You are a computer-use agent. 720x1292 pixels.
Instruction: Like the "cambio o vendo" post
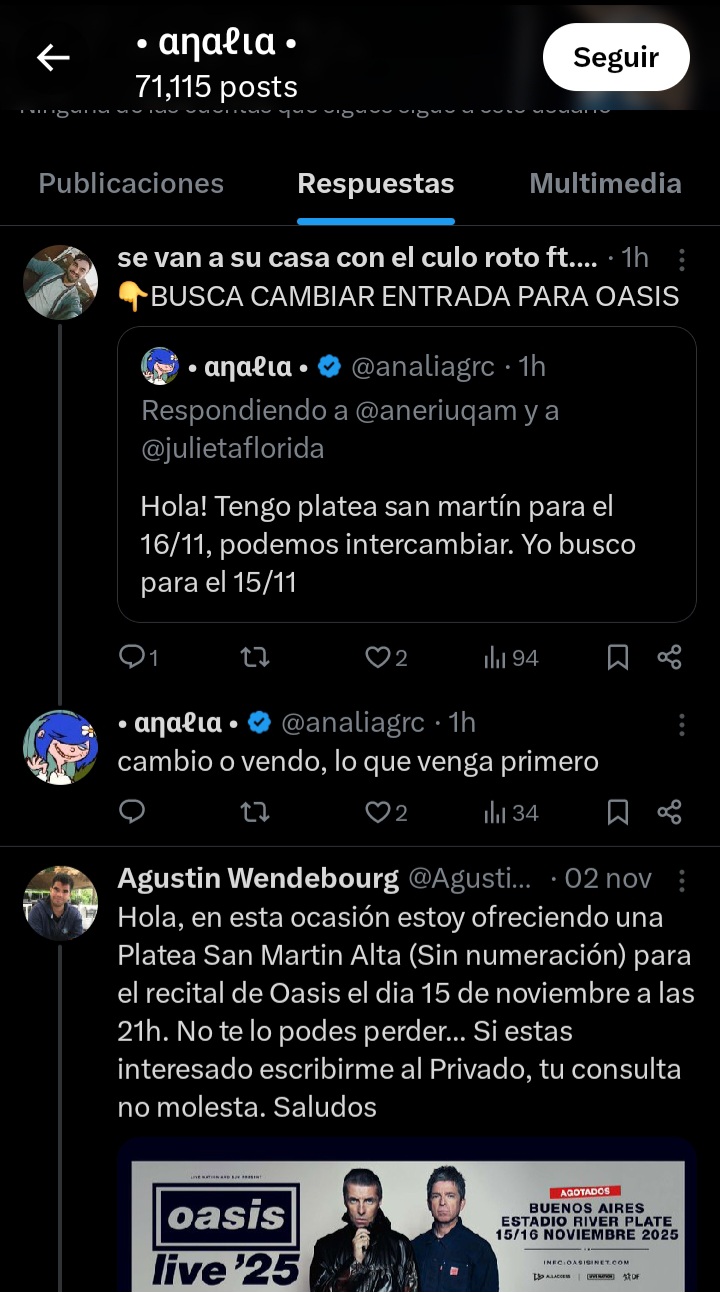pyautogui.click(x=377, y=812)
